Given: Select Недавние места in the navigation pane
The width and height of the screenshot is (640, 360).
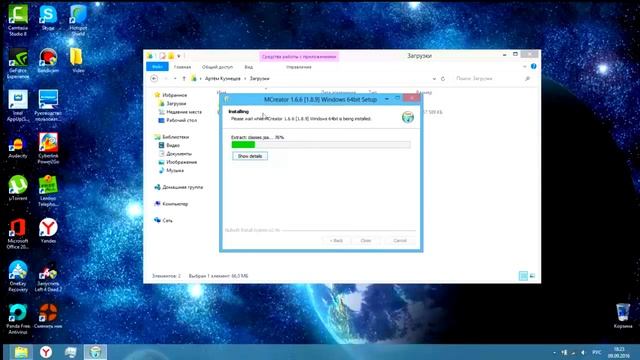Looking at the screenshot, I should point(180,112).
